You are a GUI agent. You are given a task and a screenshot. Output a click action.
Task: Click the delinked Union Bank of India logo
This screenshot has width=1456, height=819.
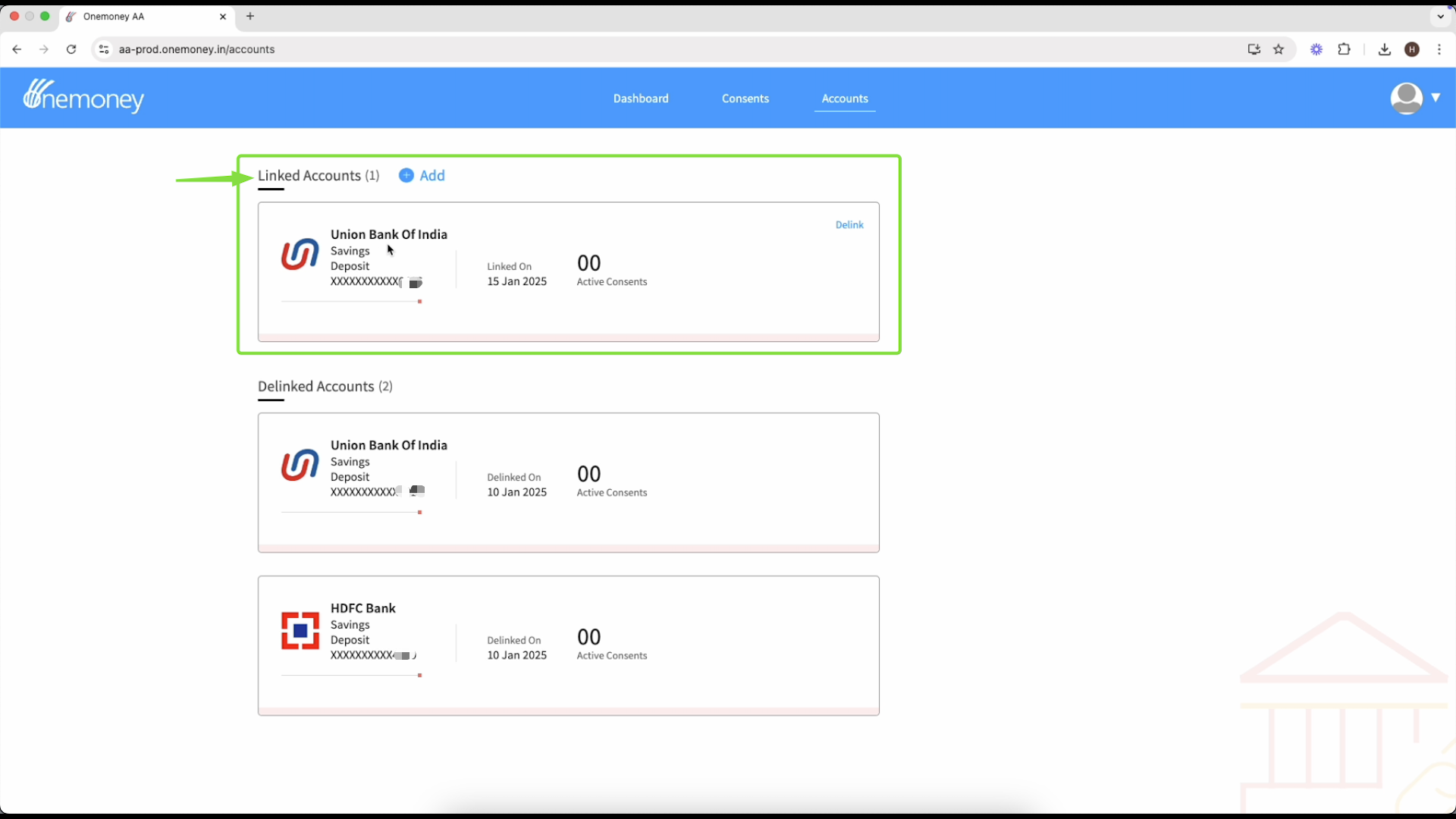[x=300, y=465]
